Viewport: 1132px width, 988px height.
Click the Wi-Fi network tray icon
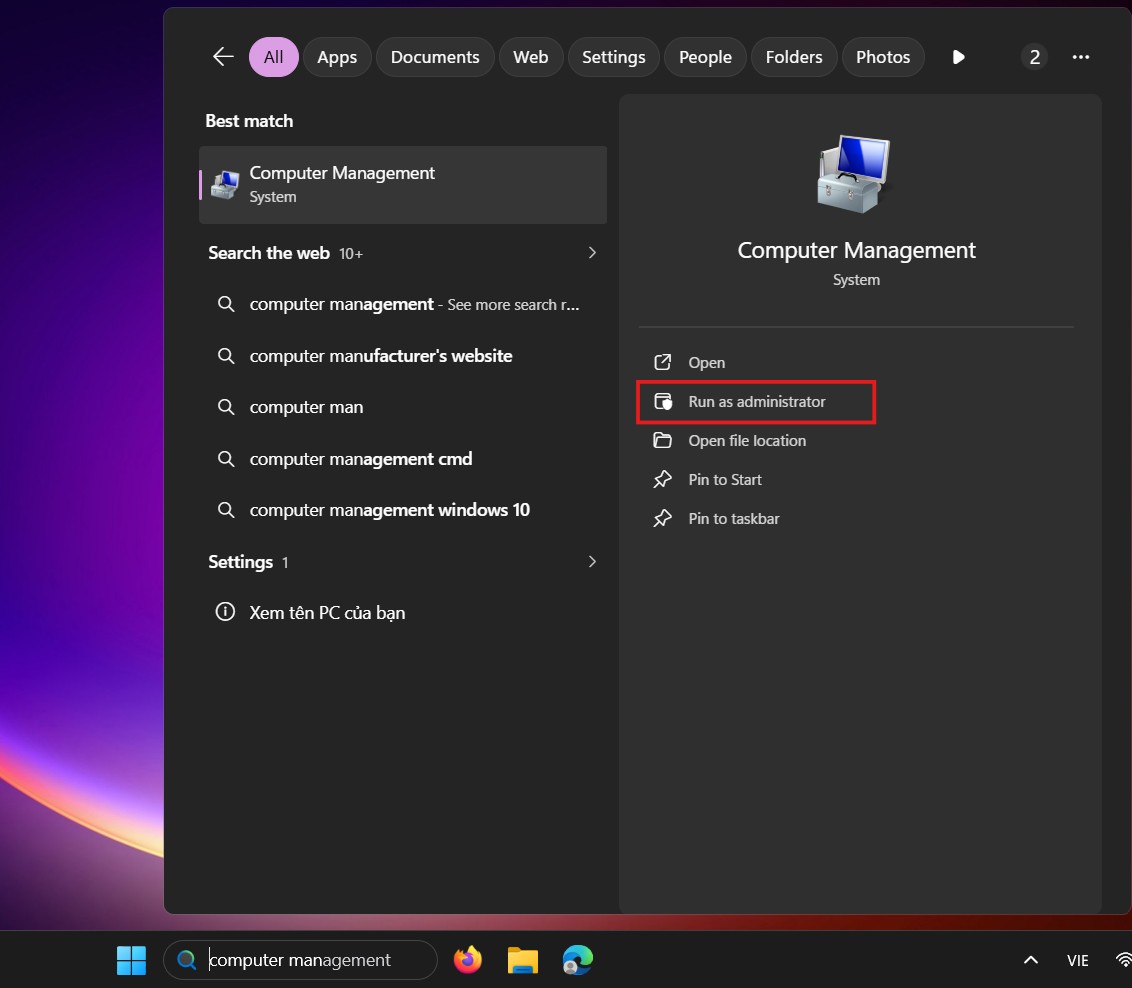click(x=1123, y=960)
